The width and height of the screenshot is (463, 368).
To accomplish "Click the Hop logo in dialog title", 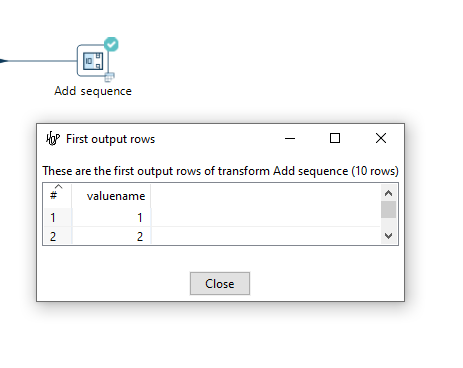I will click(x=53, y=138).
